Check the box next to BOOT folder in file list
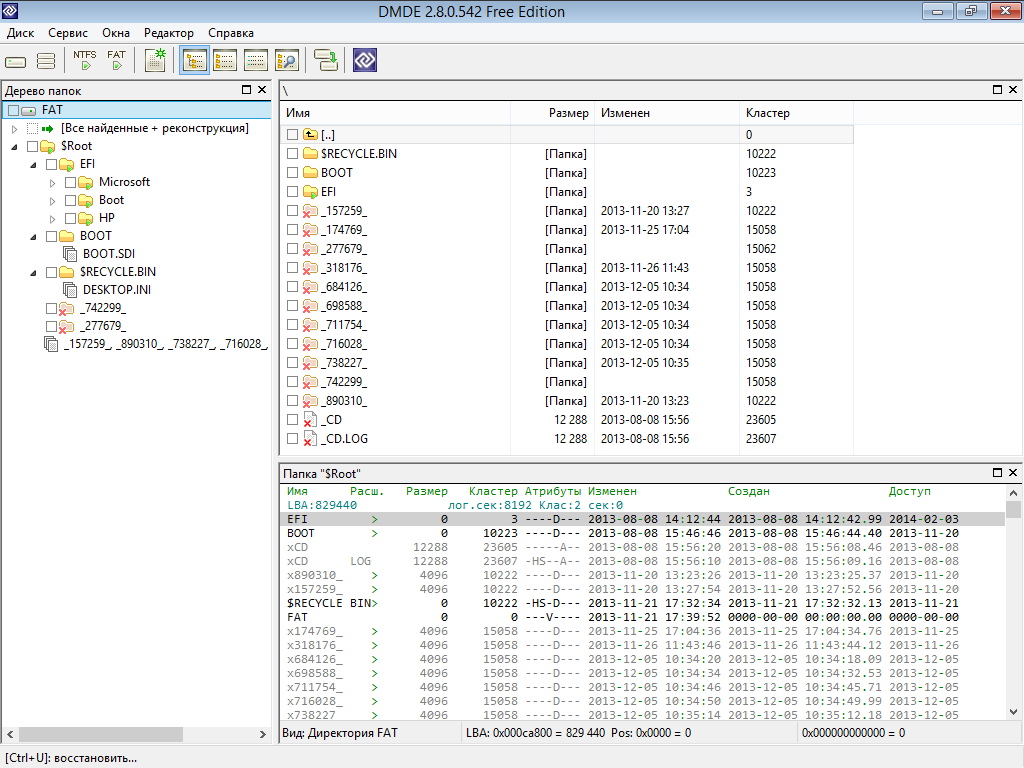This screenshot has width=1024, height=768. (x=292, y=173)
